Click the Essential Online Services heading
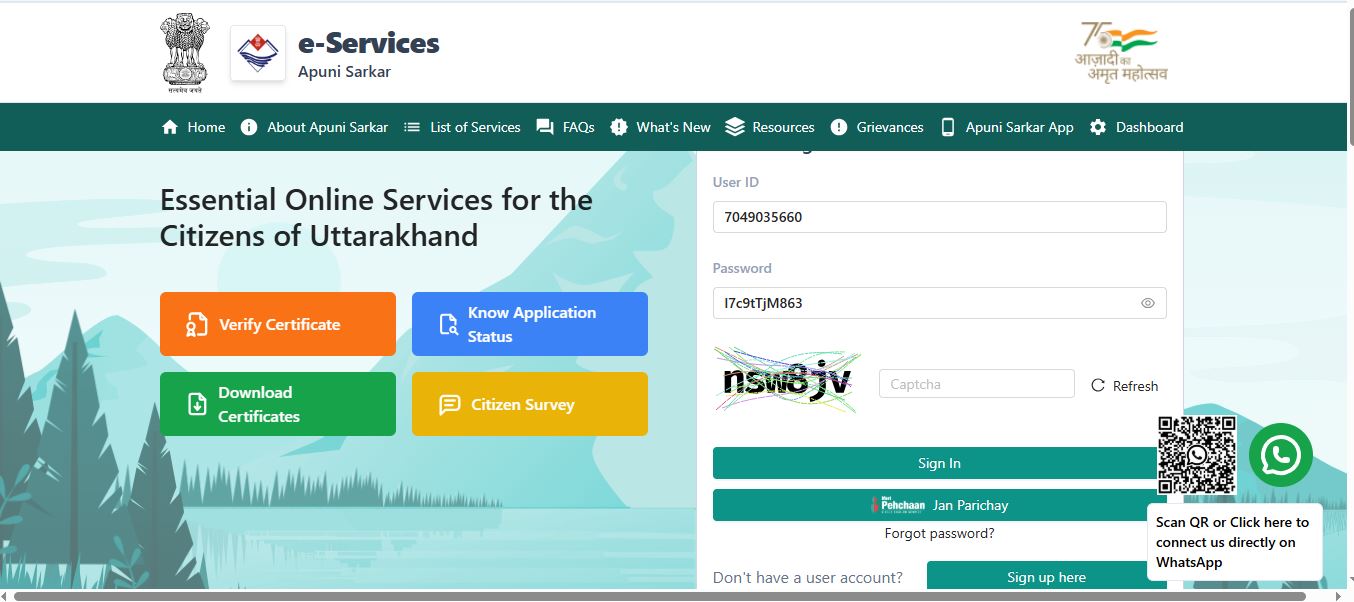 pos(376,217)
